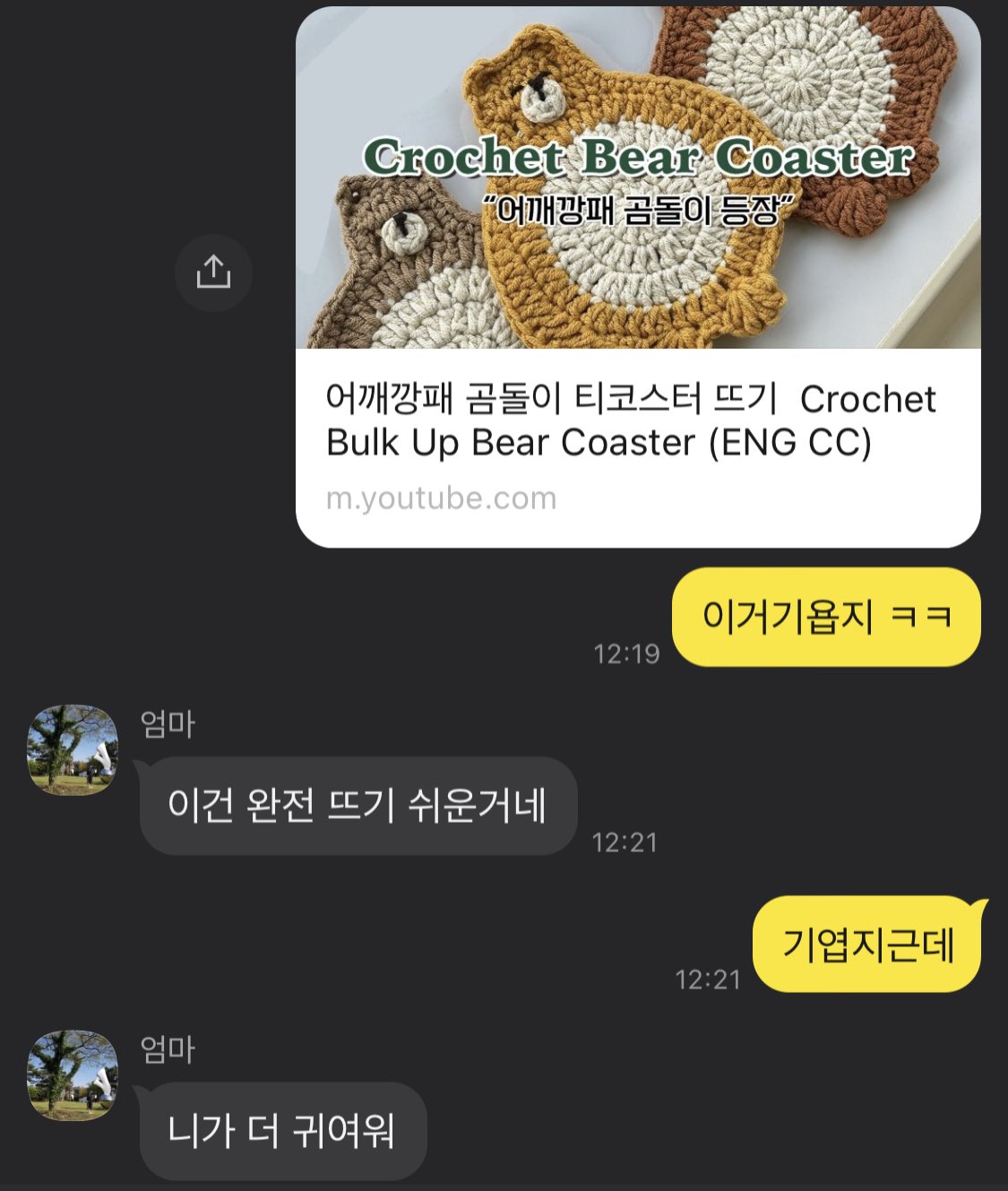Tap the 어깨깡패 곰돌이 등장 subtitle on thumbnail
1008x1191 pixels.
pos(638,210)
